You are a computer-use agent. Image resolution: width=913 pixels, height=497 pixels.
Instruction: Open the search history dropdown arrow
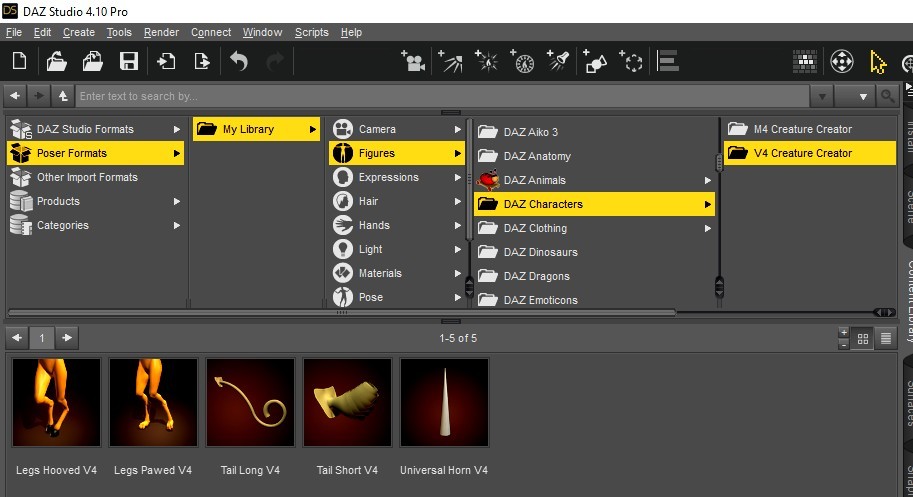click(822, 97)
